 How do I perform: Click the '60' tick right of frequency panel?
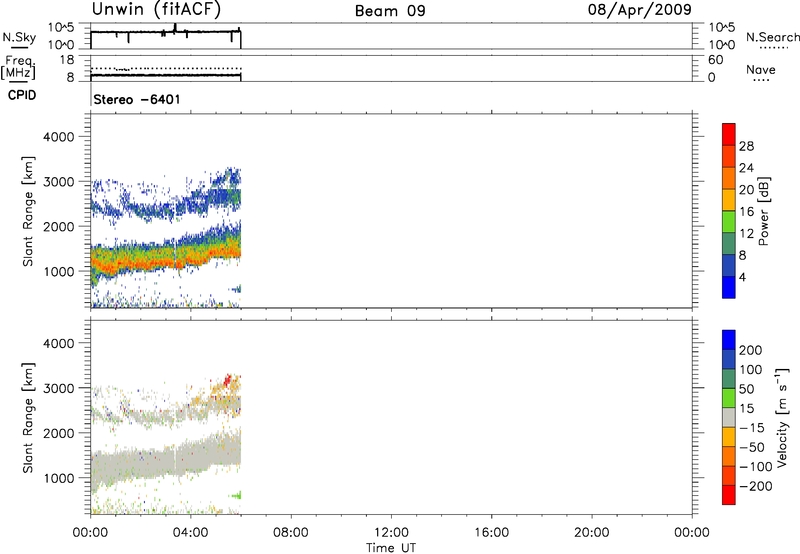click(x=716, y=60)
